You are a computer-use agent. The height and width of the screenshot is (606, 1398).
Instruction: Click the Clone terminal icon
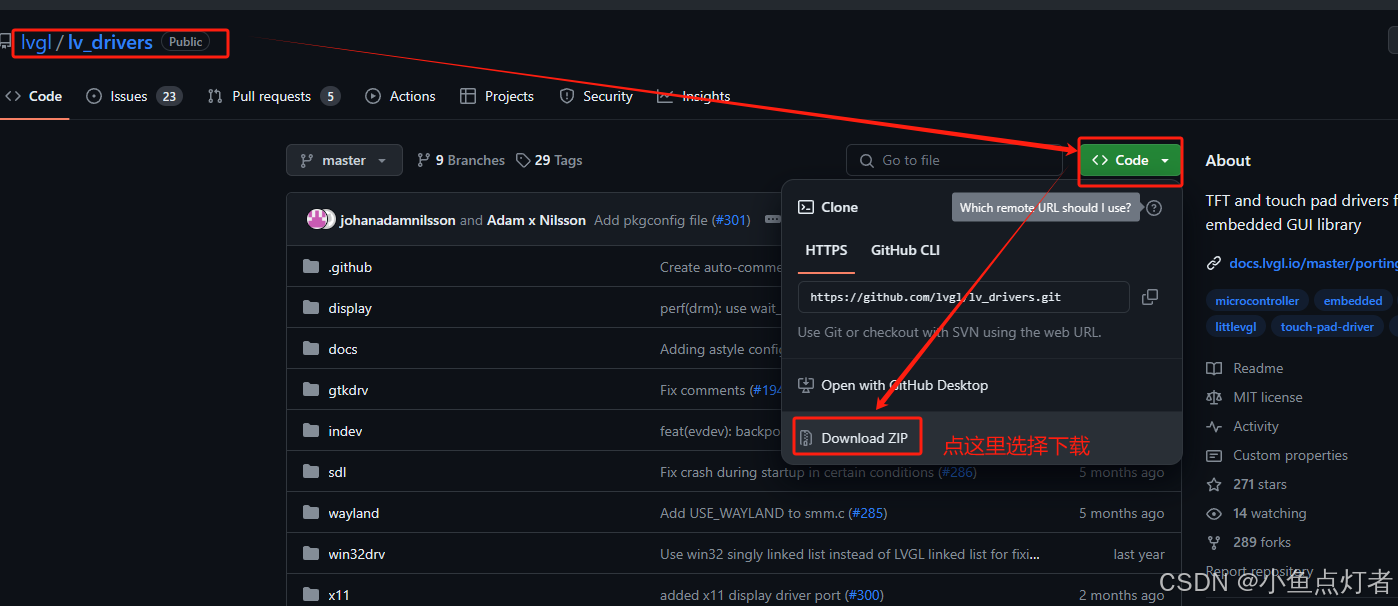coord(806,207)
